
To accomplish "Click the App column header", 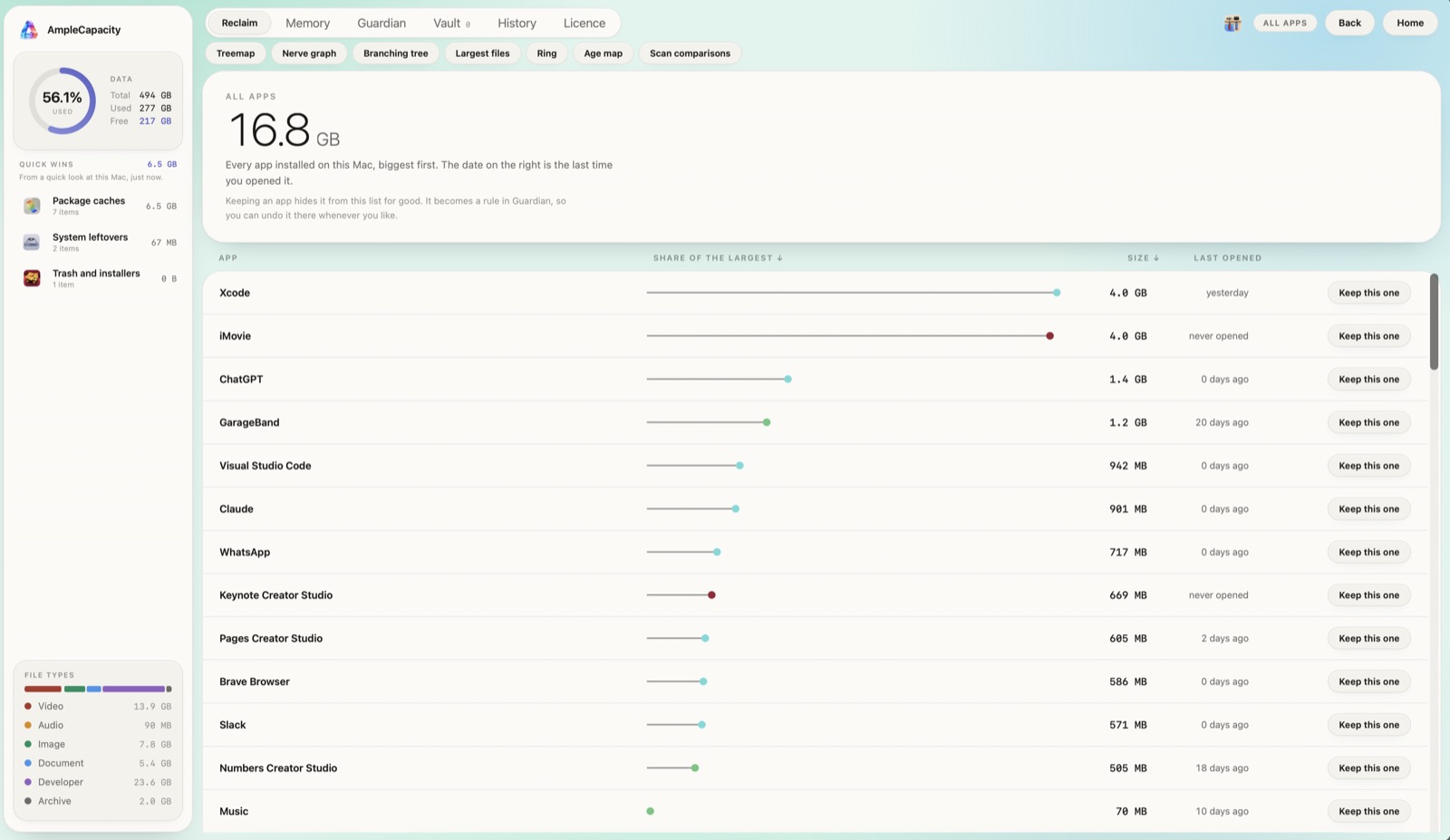I will 228,258.
